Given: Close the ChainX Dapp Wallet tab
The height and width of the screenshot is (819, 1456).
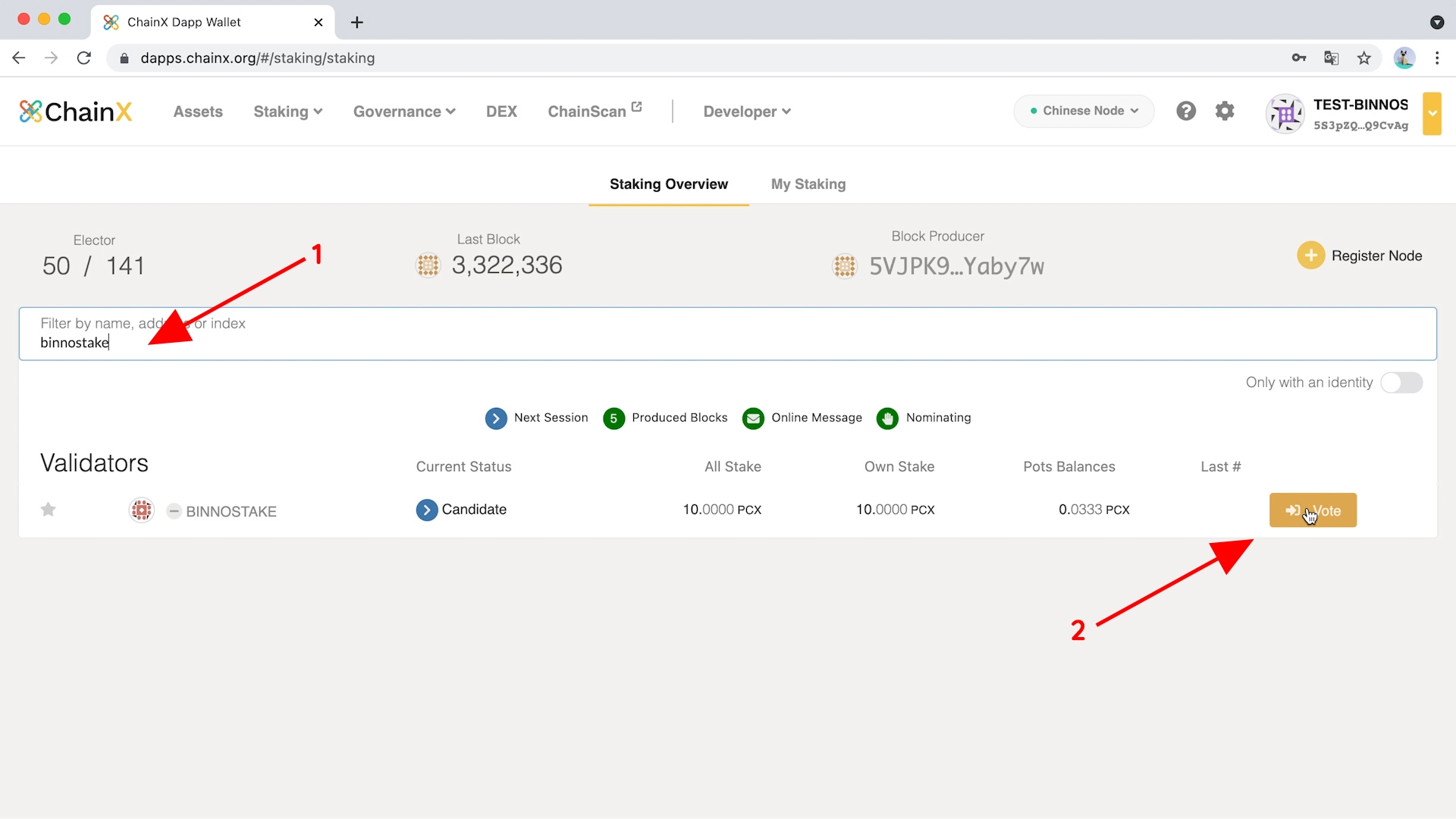Looking at the screenshot, I should coord(318,22).
